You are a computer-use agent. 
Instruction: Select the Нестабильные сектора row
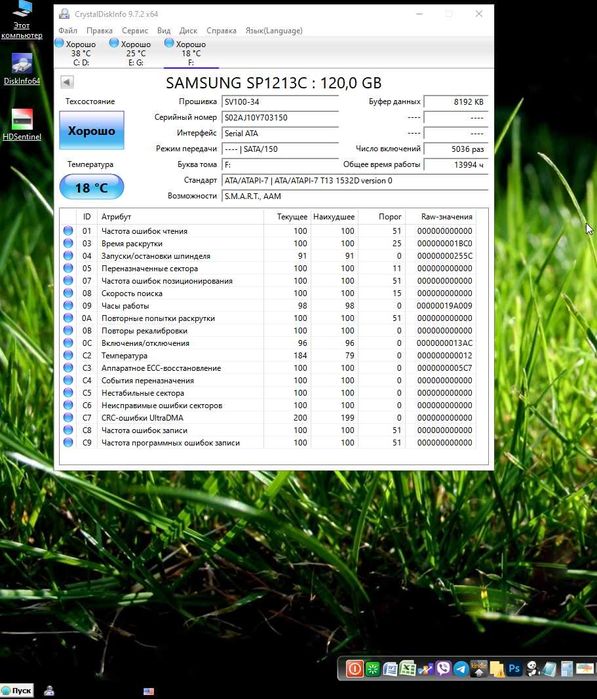click(268, 393)
